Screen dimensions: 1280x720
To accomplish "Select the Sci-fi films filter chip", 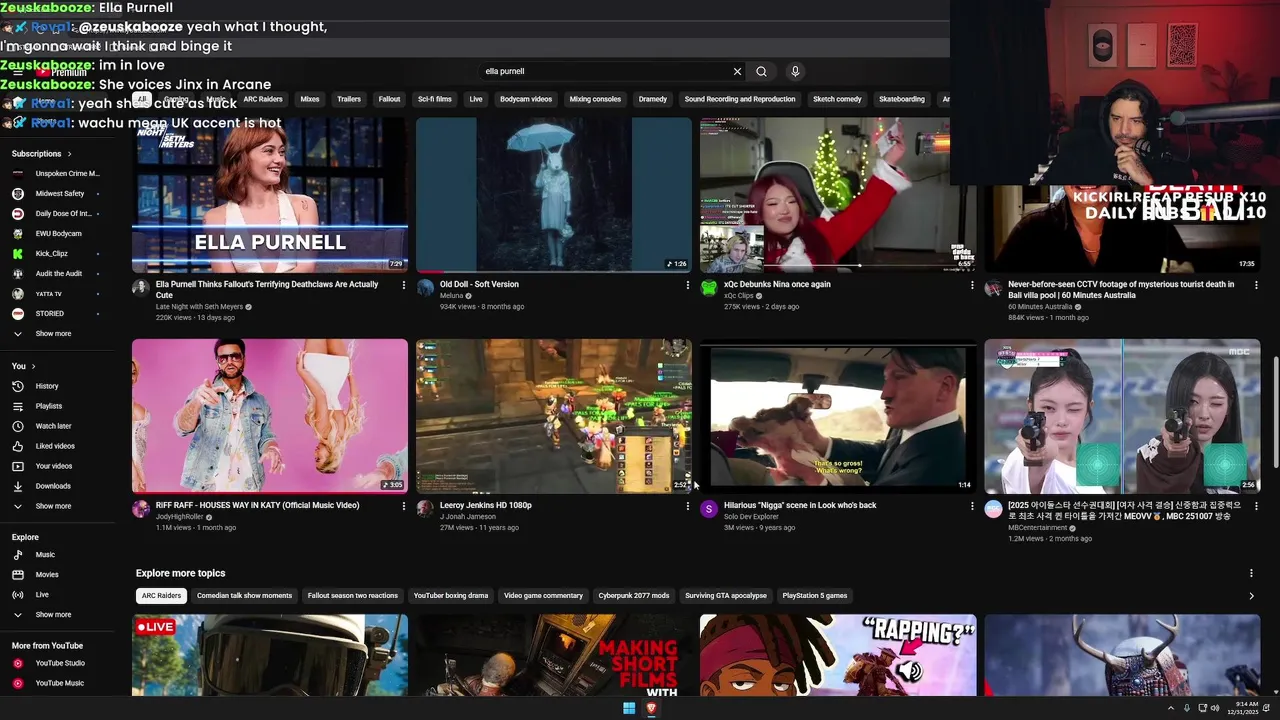I will coord(435,99).
